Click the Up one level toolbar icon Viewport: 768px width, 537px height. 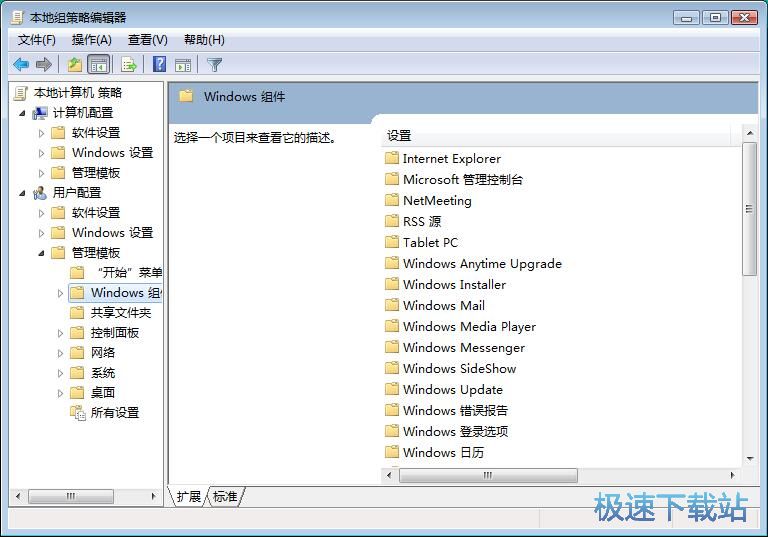74,64
